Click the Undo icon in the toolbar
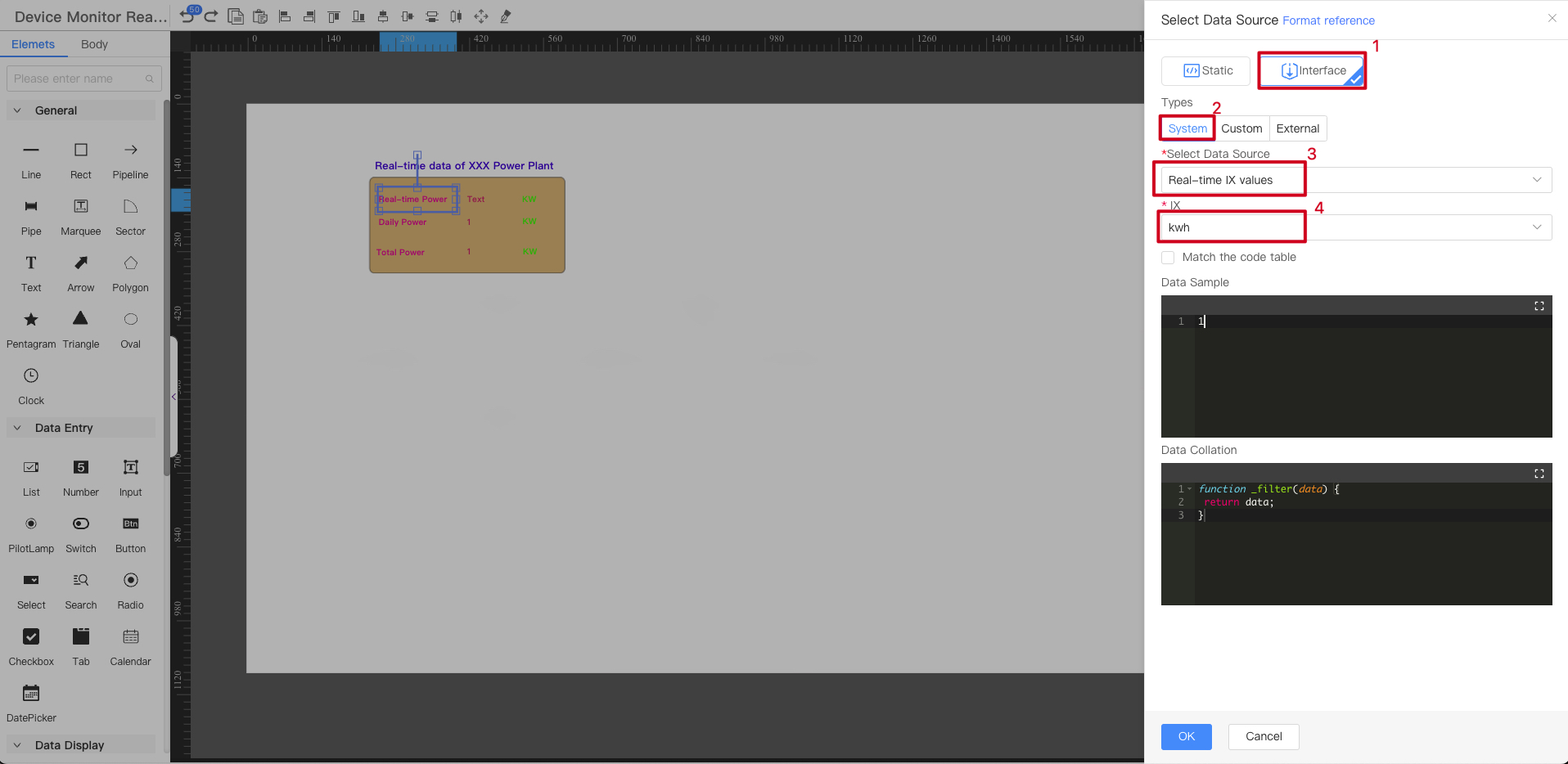This screenshot has width=1568, height=764. tap(187, 16)
